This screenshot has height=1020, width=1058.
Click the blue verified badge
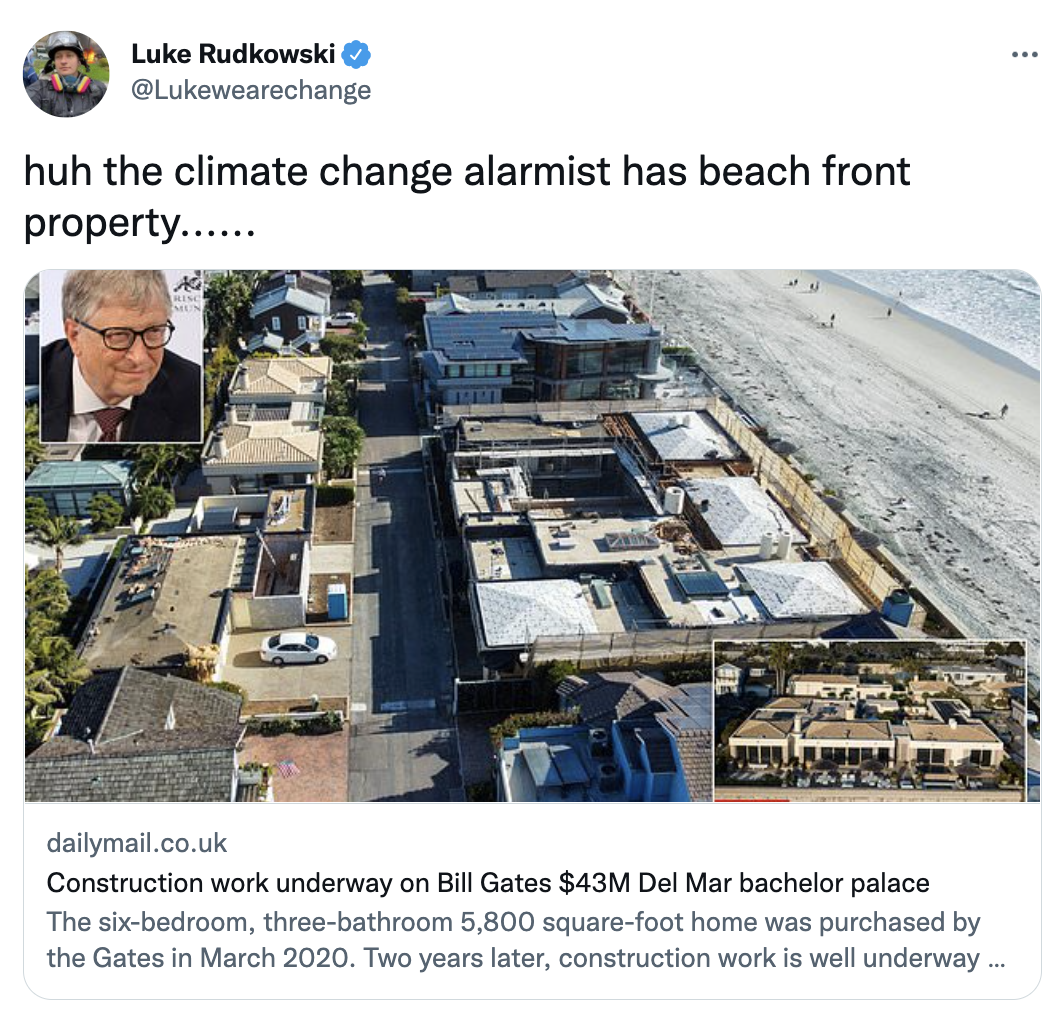point(356,55)
